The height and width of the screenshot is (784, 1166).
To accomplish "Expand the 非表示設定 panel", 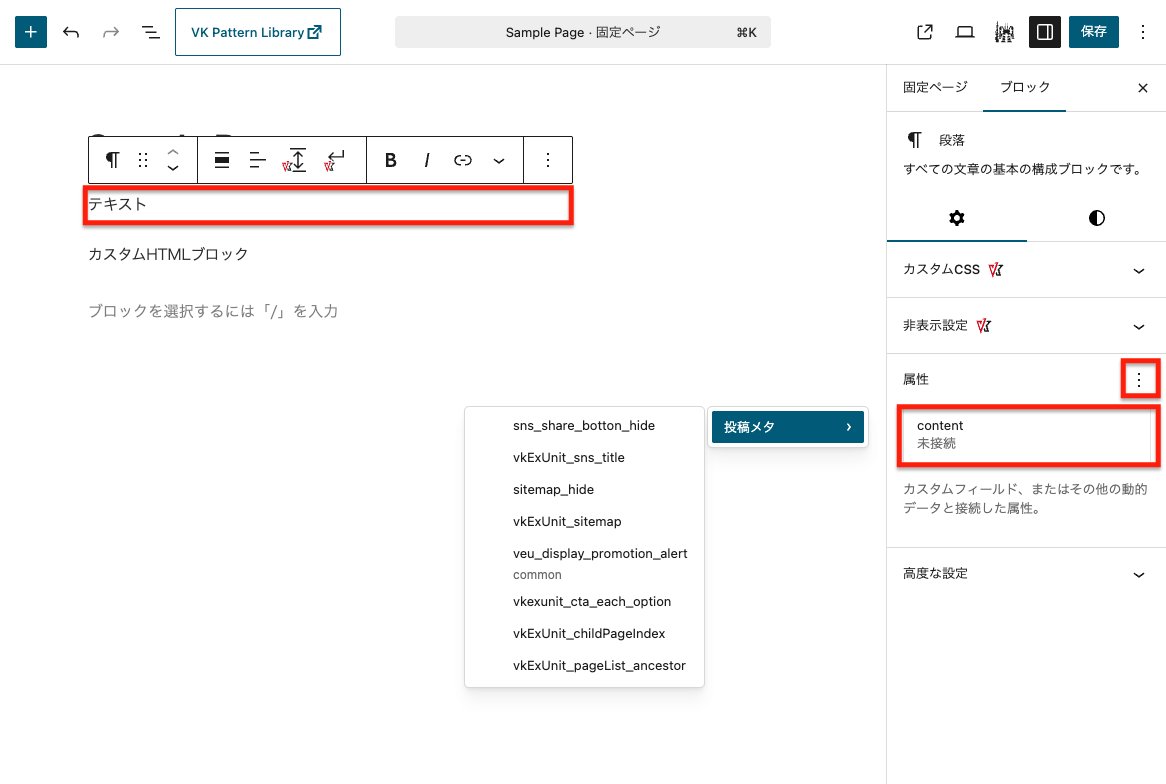I will tap(1026, 326).
